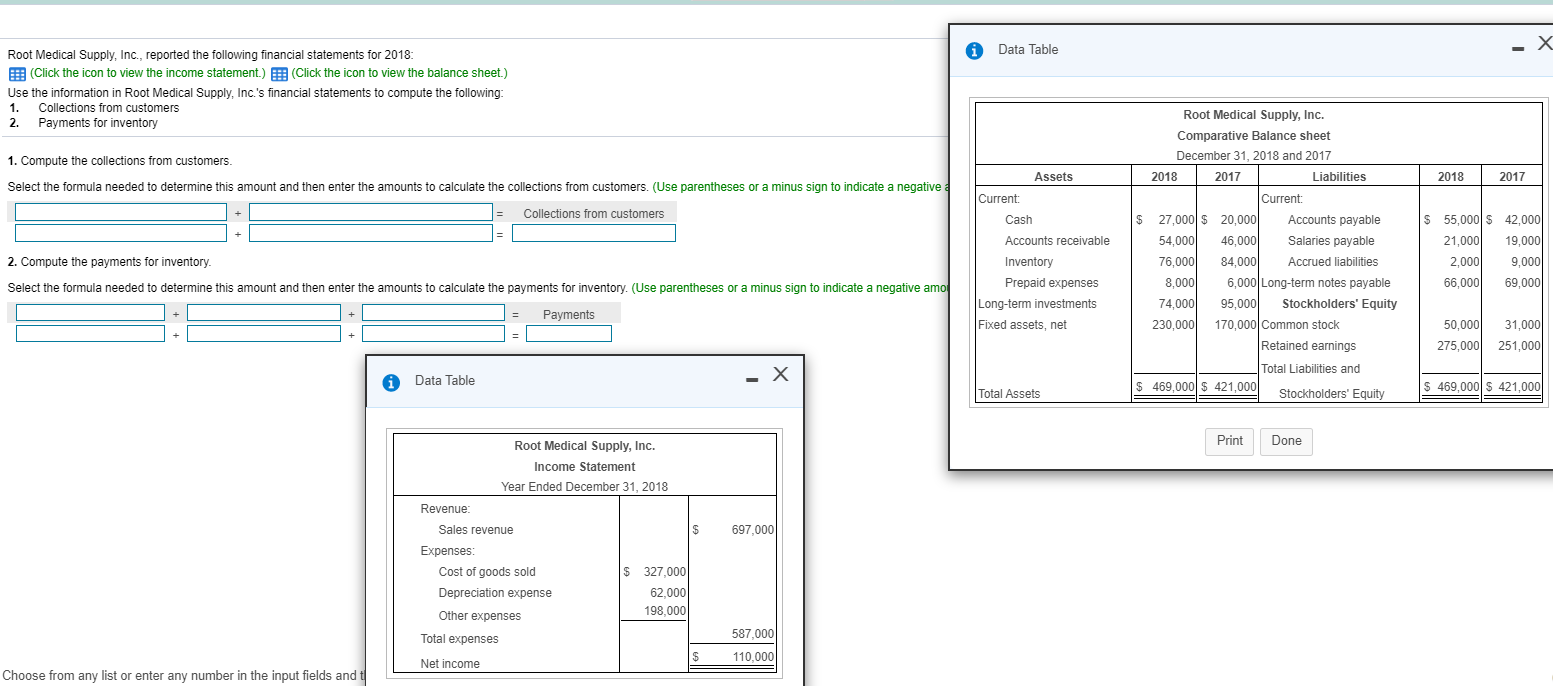Open first formula dropdown for payments

[89, 313]
